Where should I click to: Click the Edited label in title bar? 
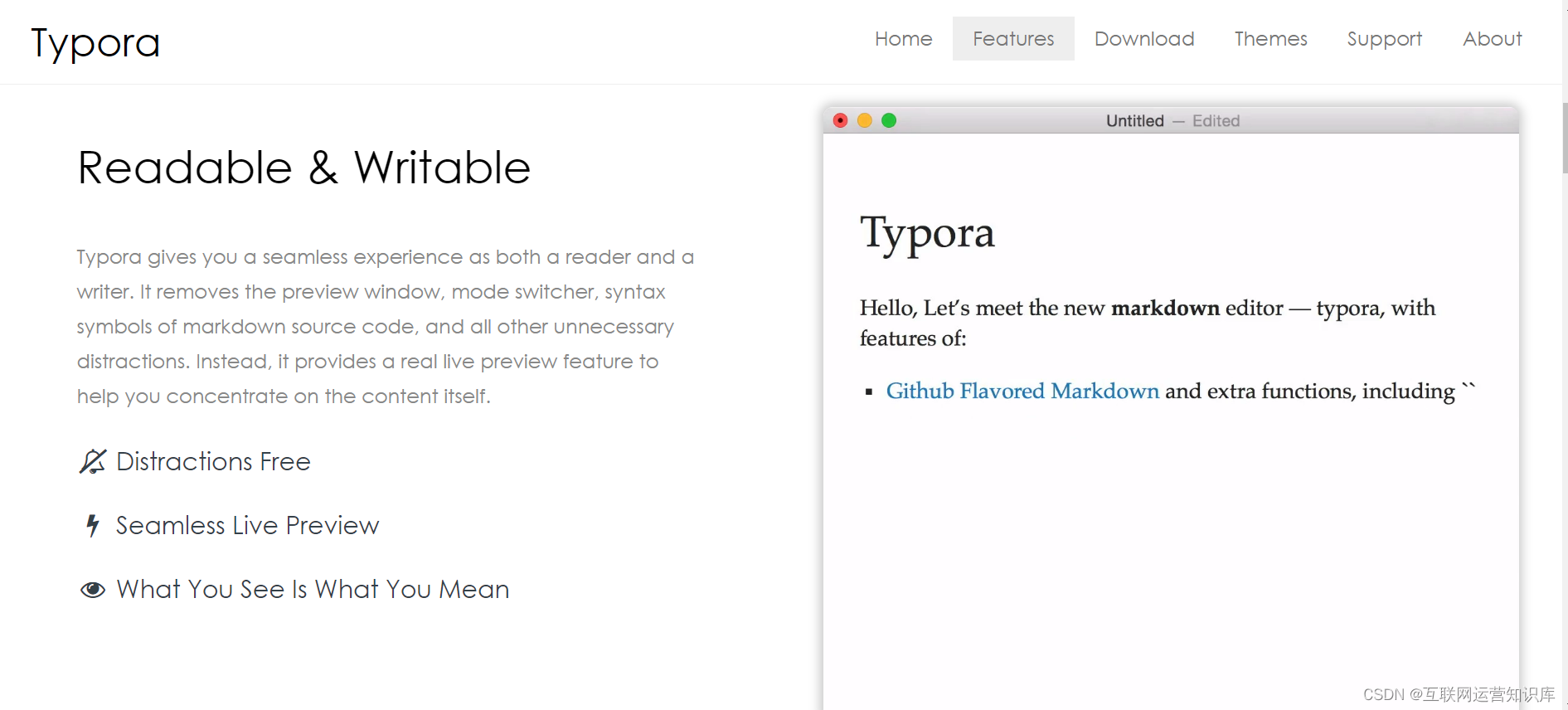tap(1216, 121)
